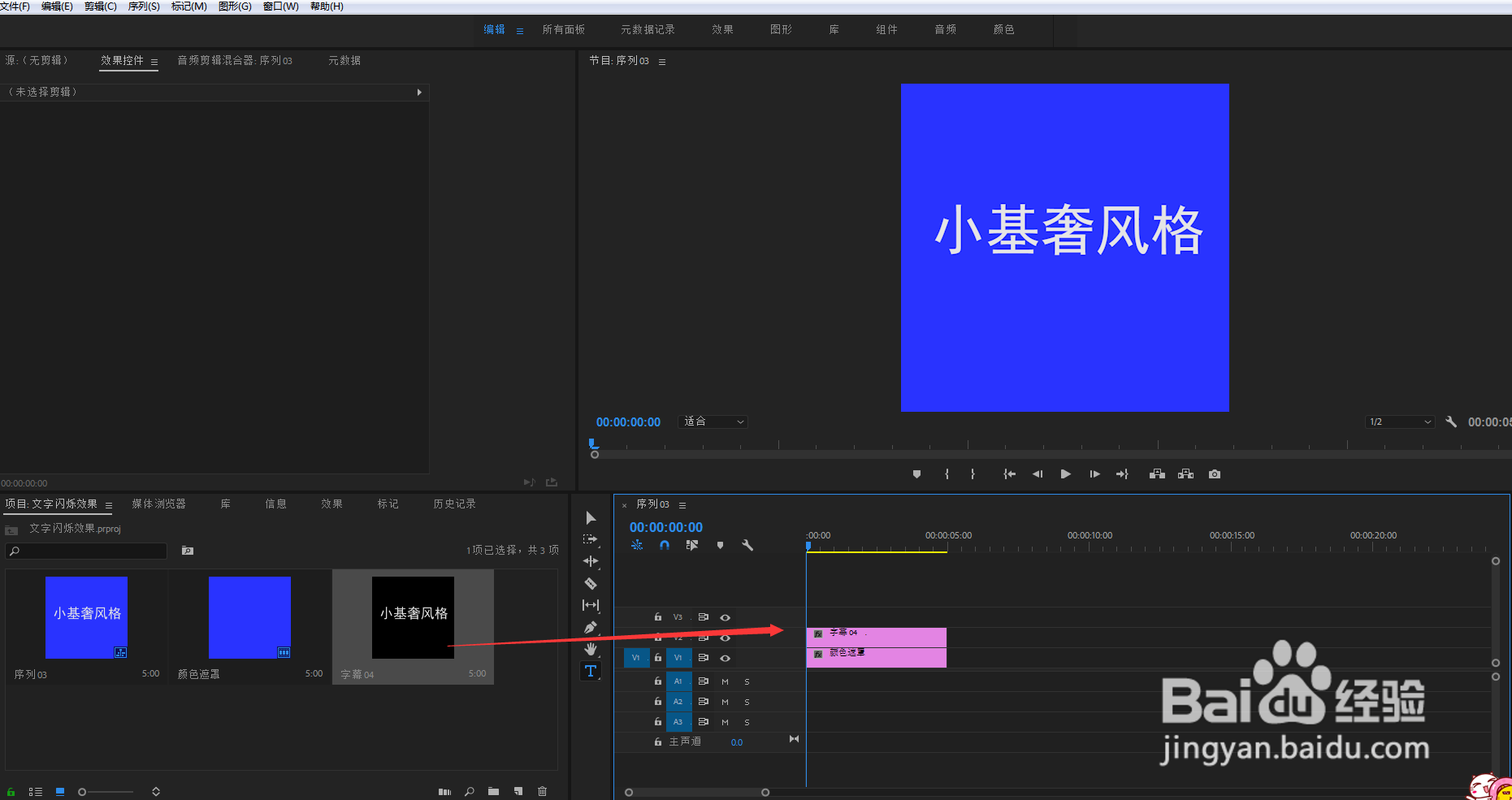This screenshot has width=1512, height=800.
Task: Select the 颜色遮罩 thumbnail in project panel
Action: click(x=249, y=617)
